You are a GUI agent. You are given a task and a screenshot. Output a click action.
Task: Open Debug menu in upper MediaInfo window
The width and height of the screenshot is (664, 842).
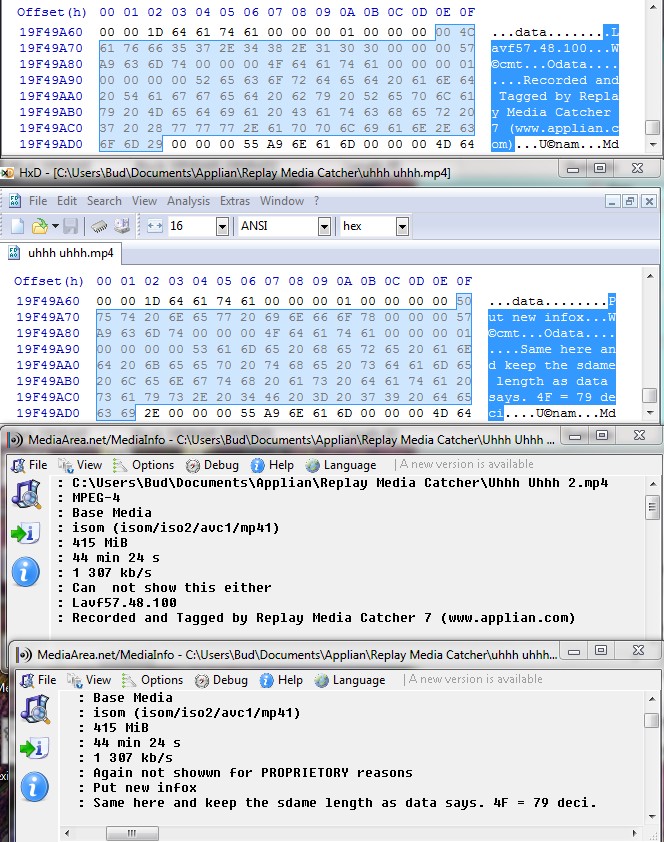(x=212, y=465)
